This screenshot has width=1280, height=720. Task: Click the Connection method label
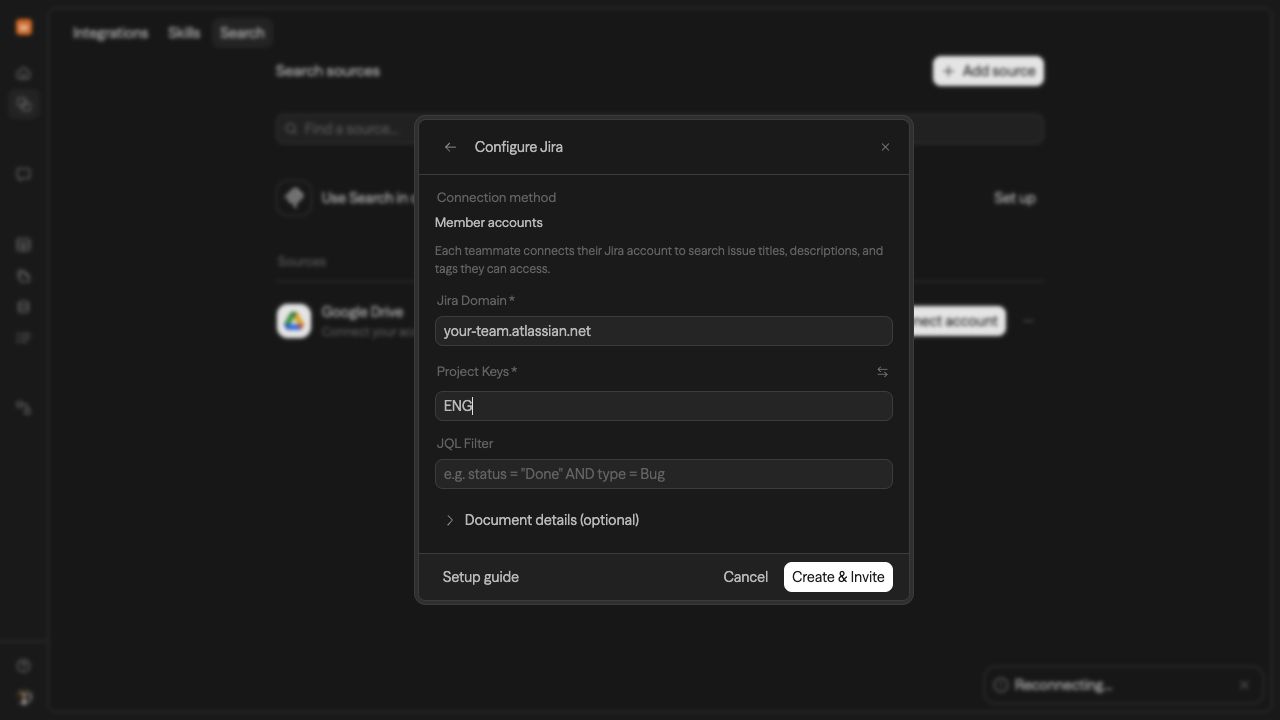[496, 198]
